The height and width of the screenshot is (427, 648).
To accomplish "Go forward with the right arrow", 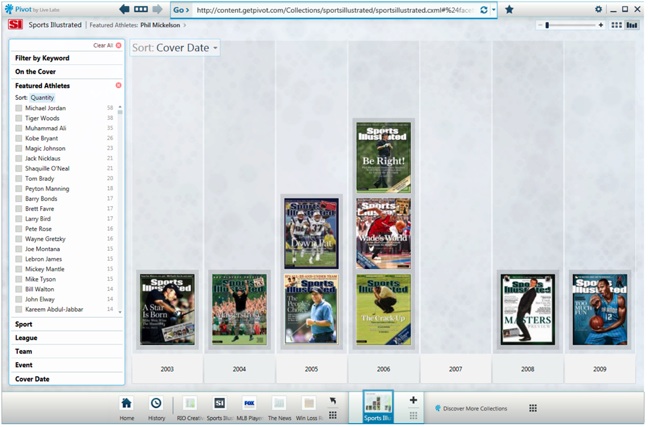I will (x=157, y=9).
